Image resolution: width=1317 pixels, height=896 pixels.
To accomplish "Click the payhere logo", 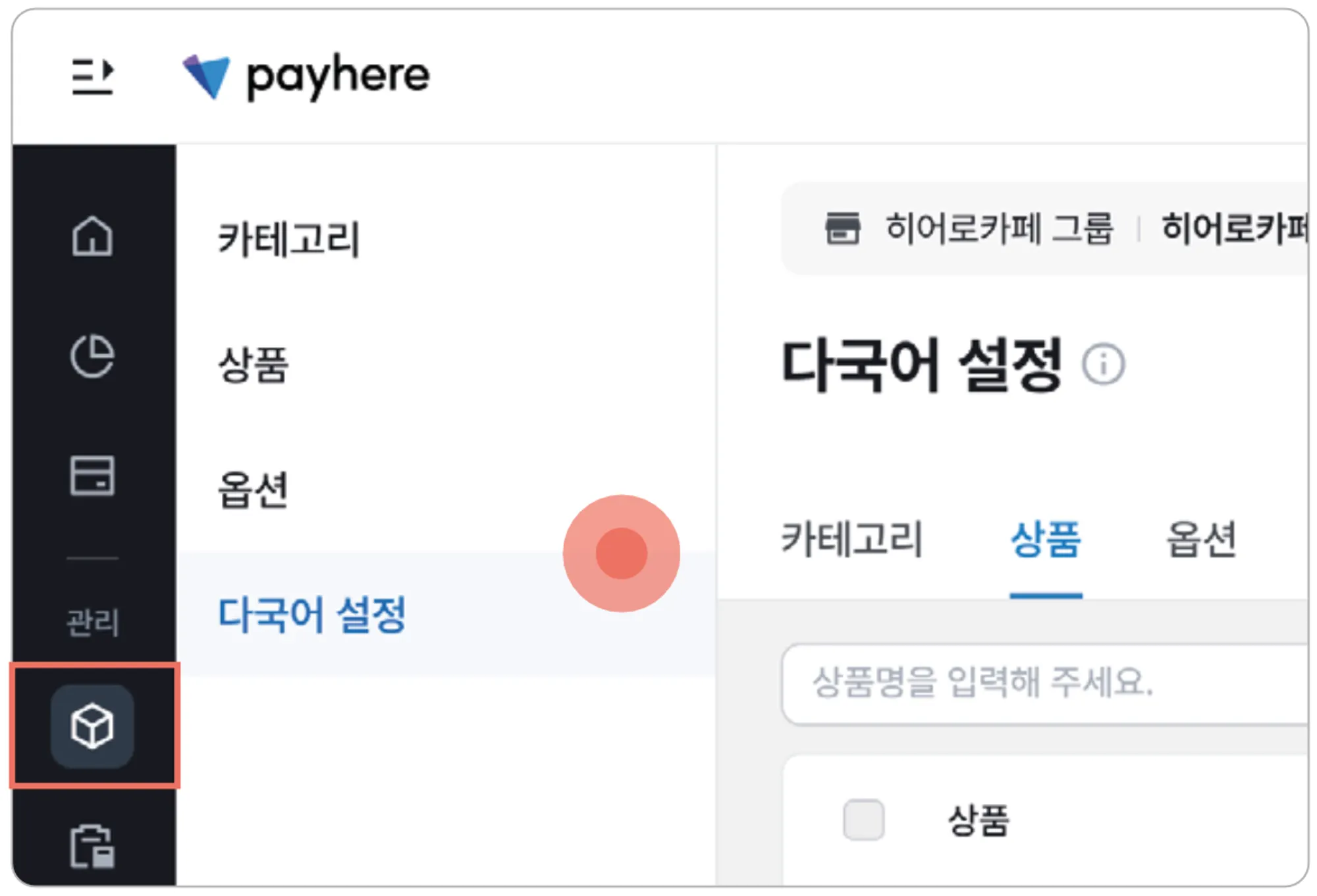I will pyautogui.click(x=306, y=76).
